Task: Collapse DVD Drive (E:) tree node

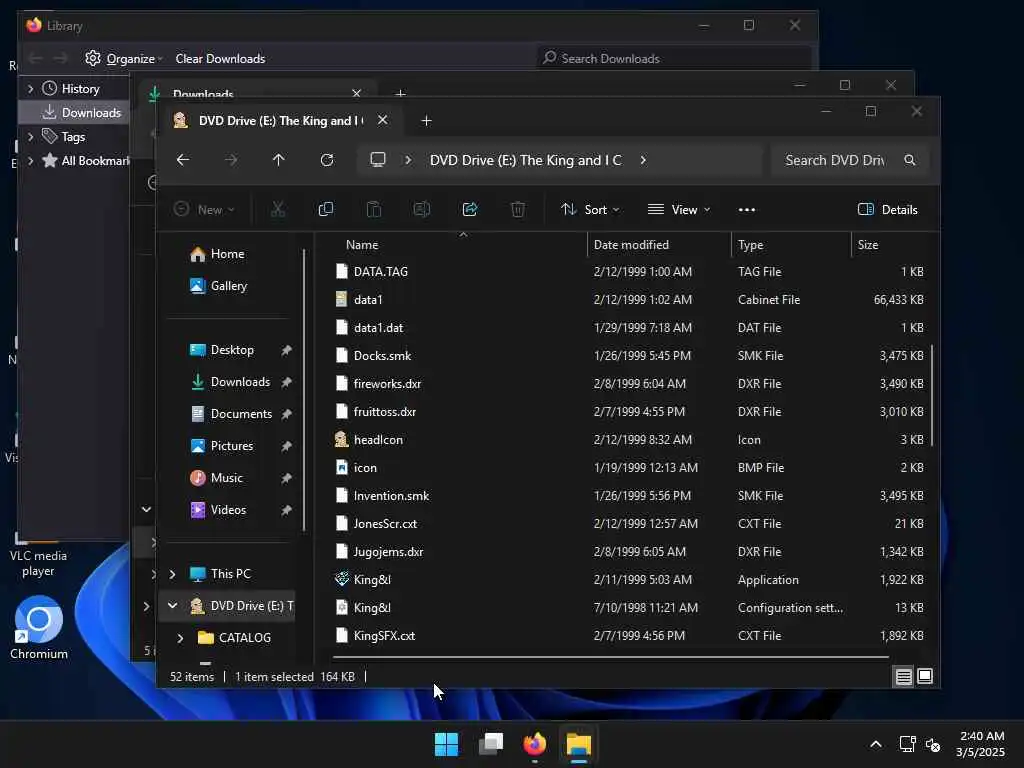Action: (172, 606)
